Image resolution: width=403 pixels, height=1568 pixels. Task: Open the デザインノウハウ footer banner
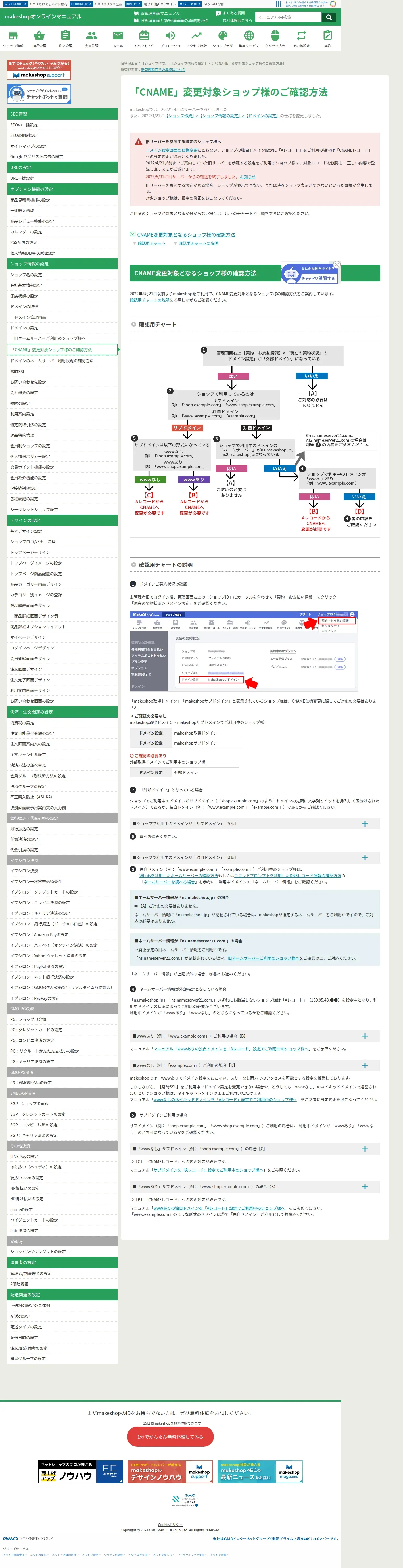click(x=170, y=1472)
